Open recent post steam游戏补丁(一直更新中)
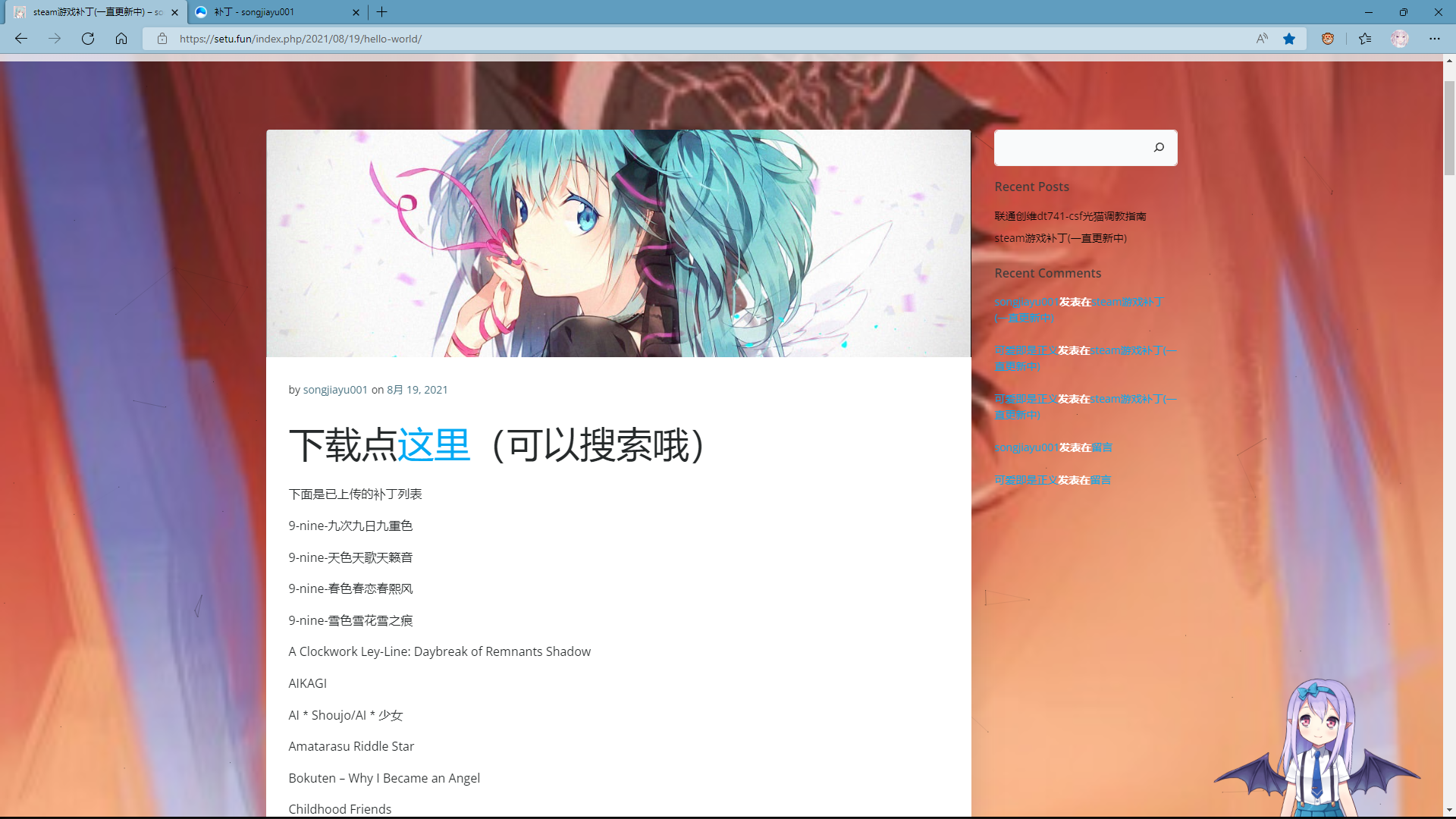The image size is (1456, 819). pos(1060,238)
